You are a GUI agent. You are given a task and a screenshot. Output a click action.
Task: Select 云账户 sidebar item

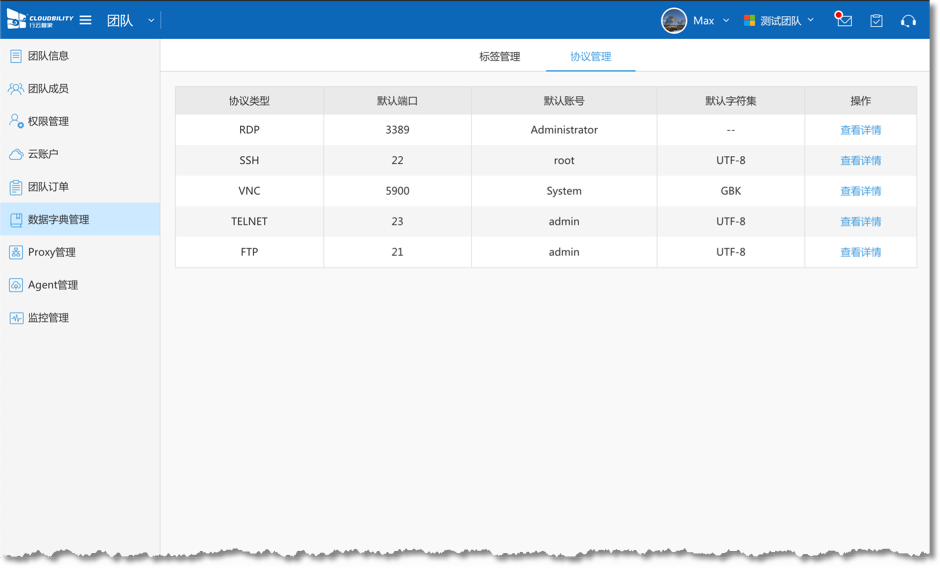pyautogui.click(x=43, y=154)
